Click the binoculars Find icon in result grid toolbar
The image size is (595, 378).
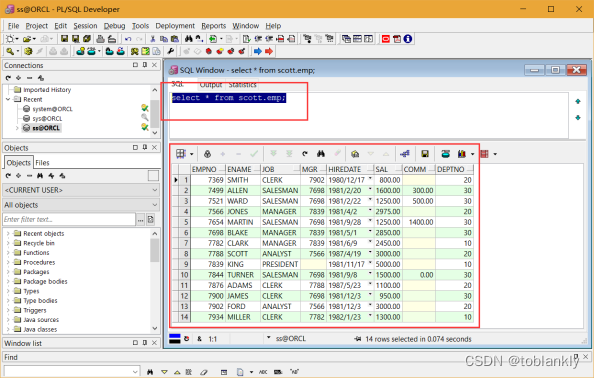pos(321,154)
